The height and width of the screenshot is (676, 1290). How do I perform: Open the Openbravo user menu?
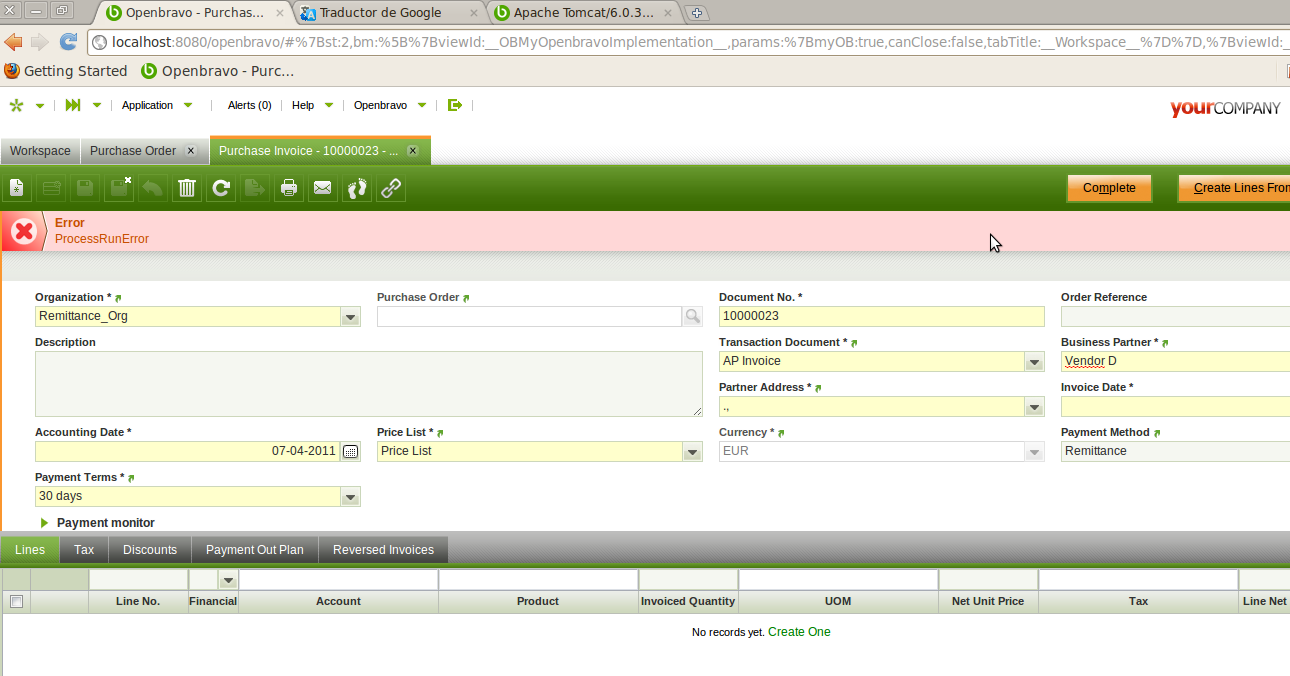coord(390,105)
